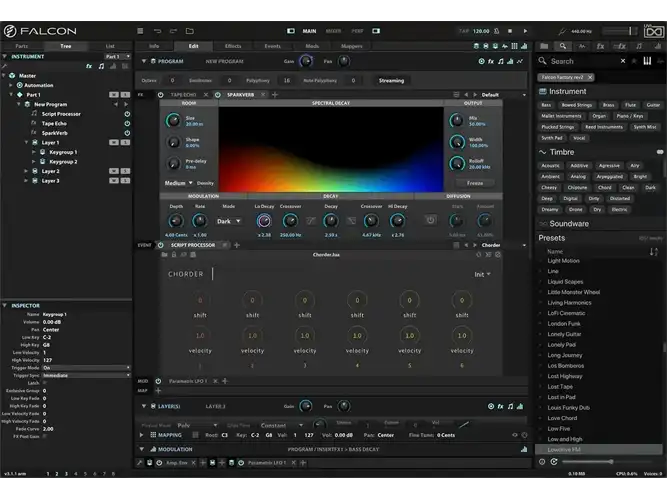Expand the Mapping section

coord(142,435)
